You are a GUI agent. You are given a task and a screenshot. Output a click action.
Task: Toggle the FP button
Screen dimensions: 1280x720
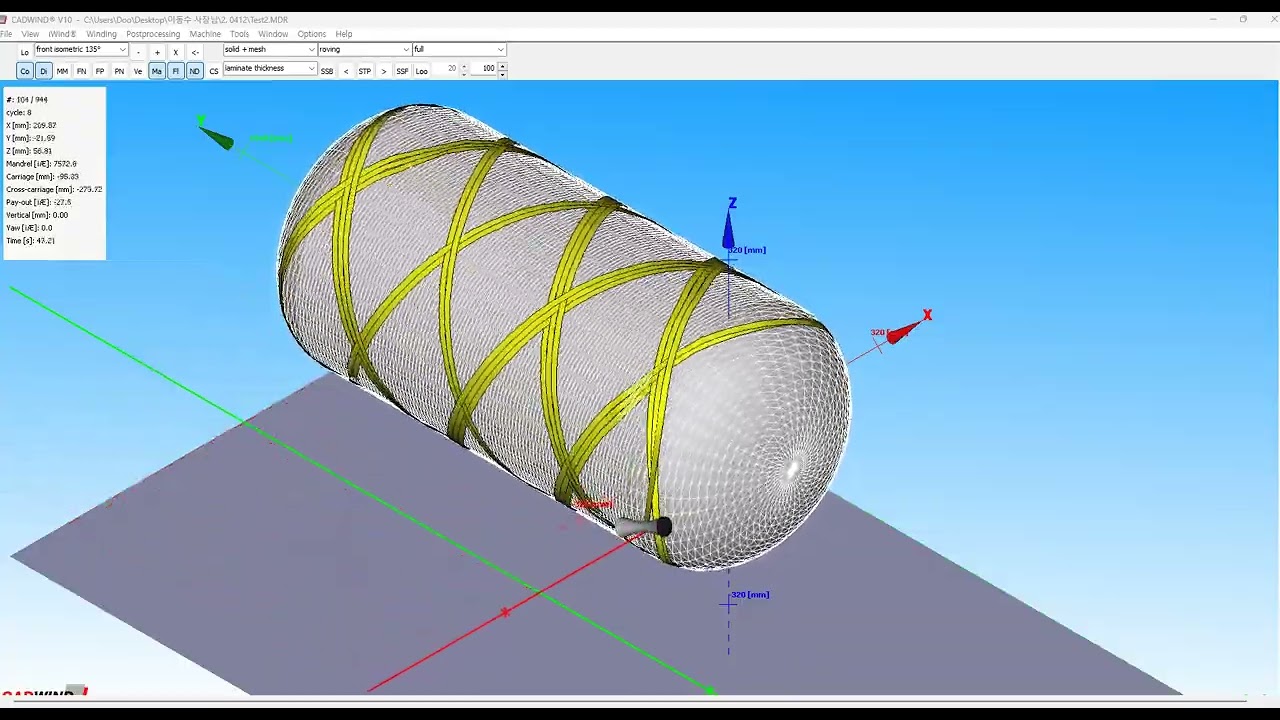[x=100, y=71]
